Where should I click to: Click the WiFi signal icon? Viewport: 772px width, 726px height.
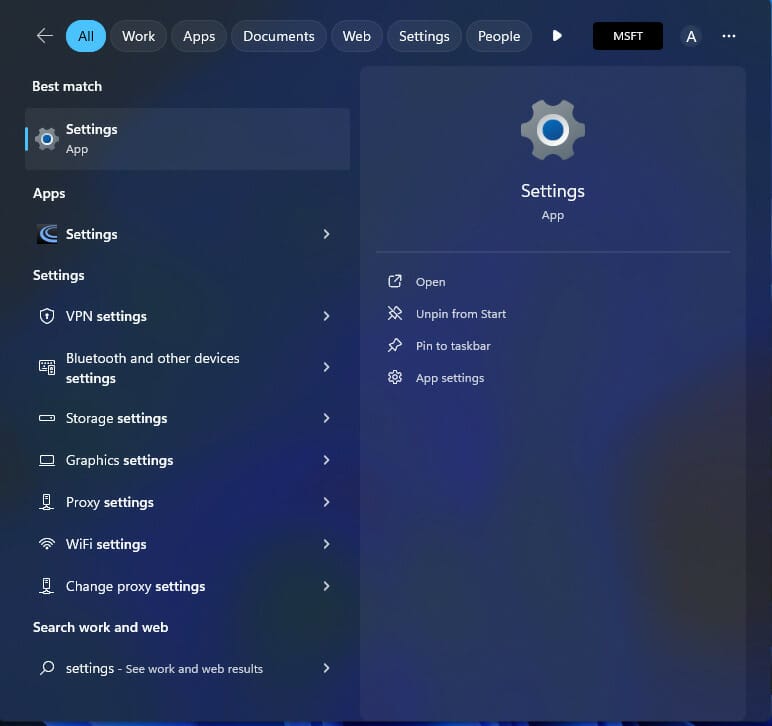47,544
